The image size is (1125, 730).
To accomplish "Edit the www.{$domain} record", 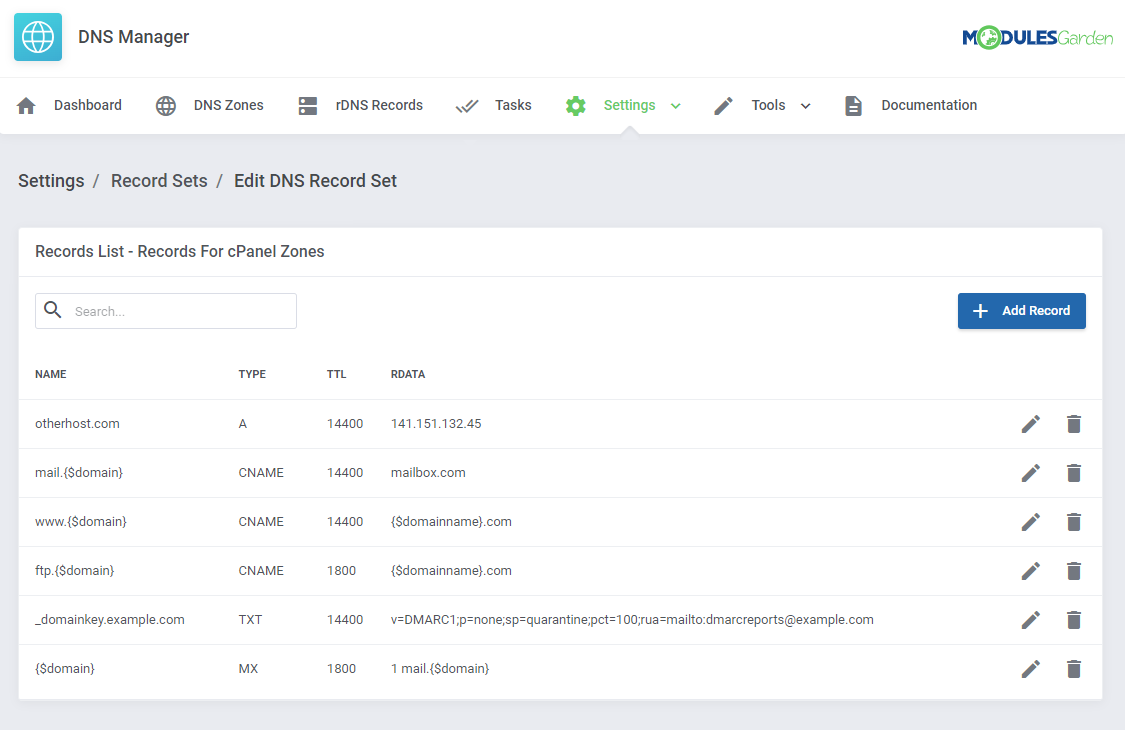I will 1031,522.
